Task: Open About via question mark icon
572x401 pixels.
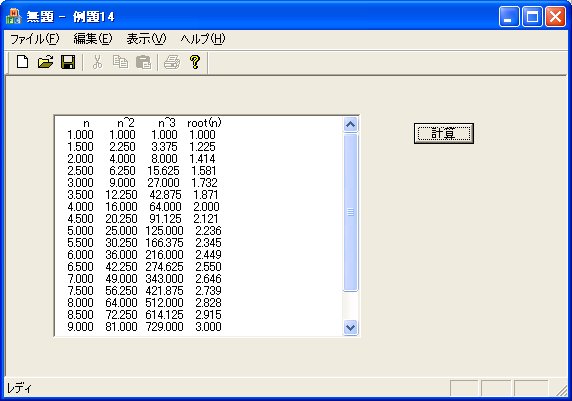Action: pyautogui.click(x=195, y=62)
